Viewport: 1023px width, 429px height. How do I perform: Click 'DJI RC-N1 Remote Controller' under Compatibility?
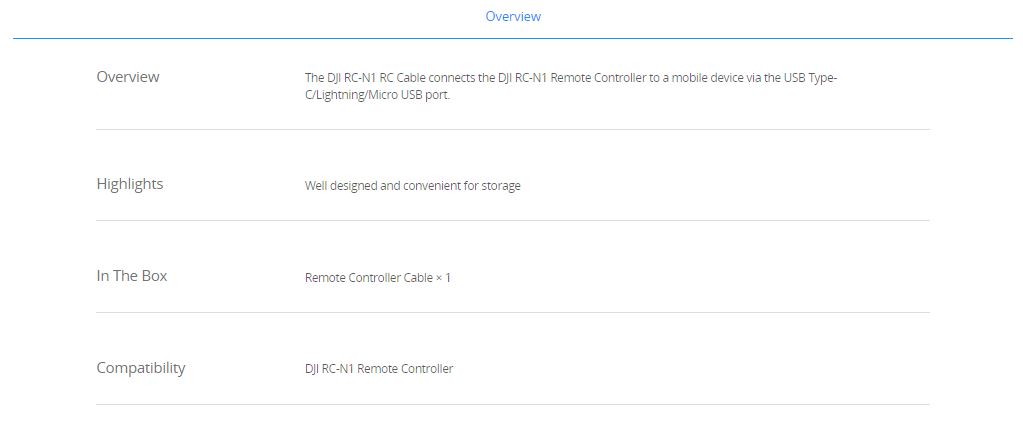pyautogui.click(x=378, y=369)
